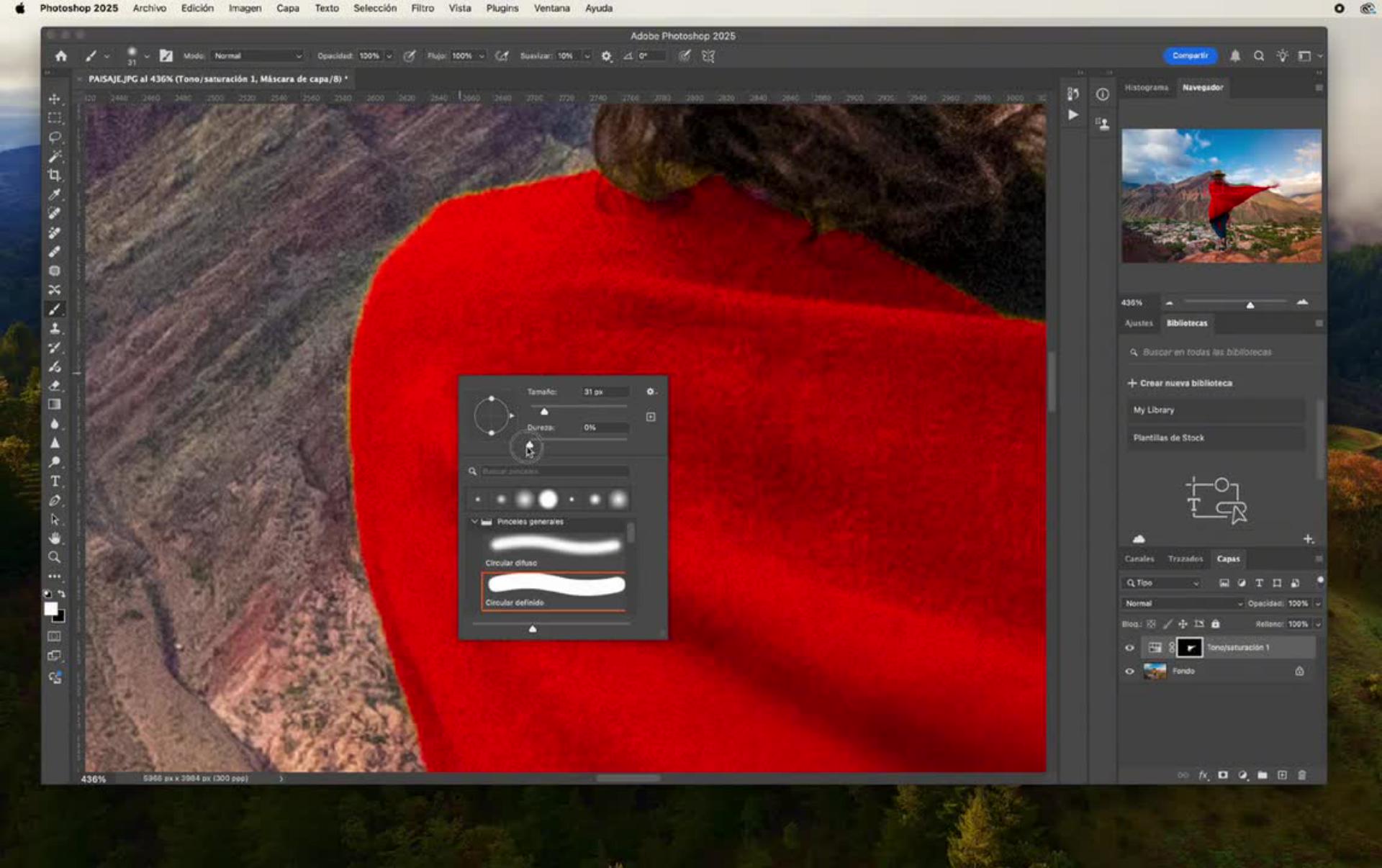Image resolution: width=1382 pixels, height=868 pixels.
Task: Open brush popup settings gear
Action: (650, 392)
